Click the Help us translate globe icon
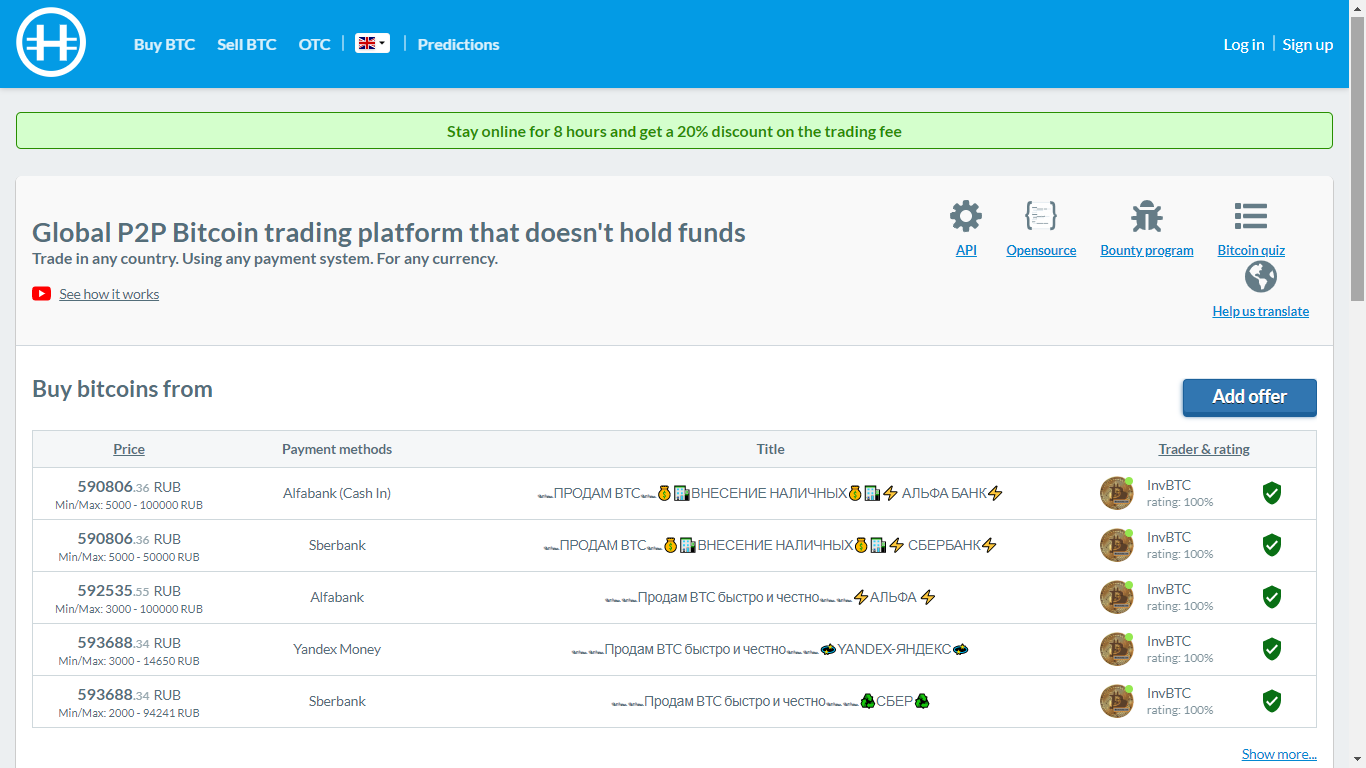The width and height of the screenshot is (1366, 768). (x=1261, y=277)
